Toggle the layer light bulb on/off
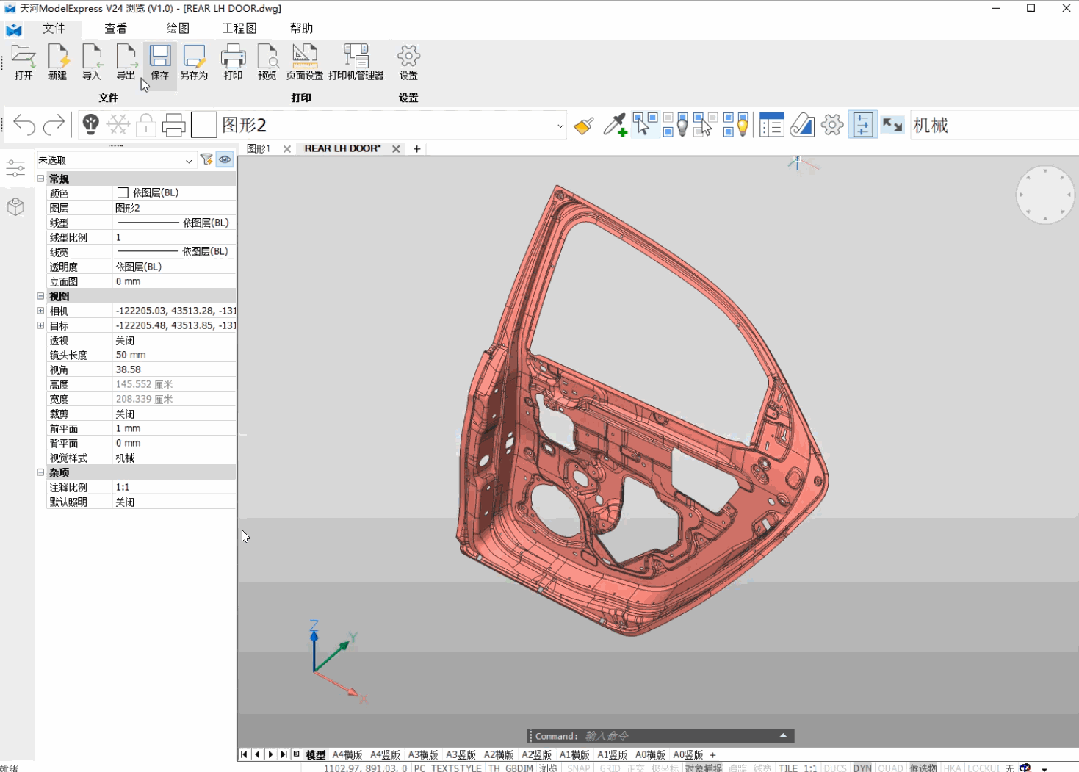Screen dimensions: 1079x772 point(90,125)
